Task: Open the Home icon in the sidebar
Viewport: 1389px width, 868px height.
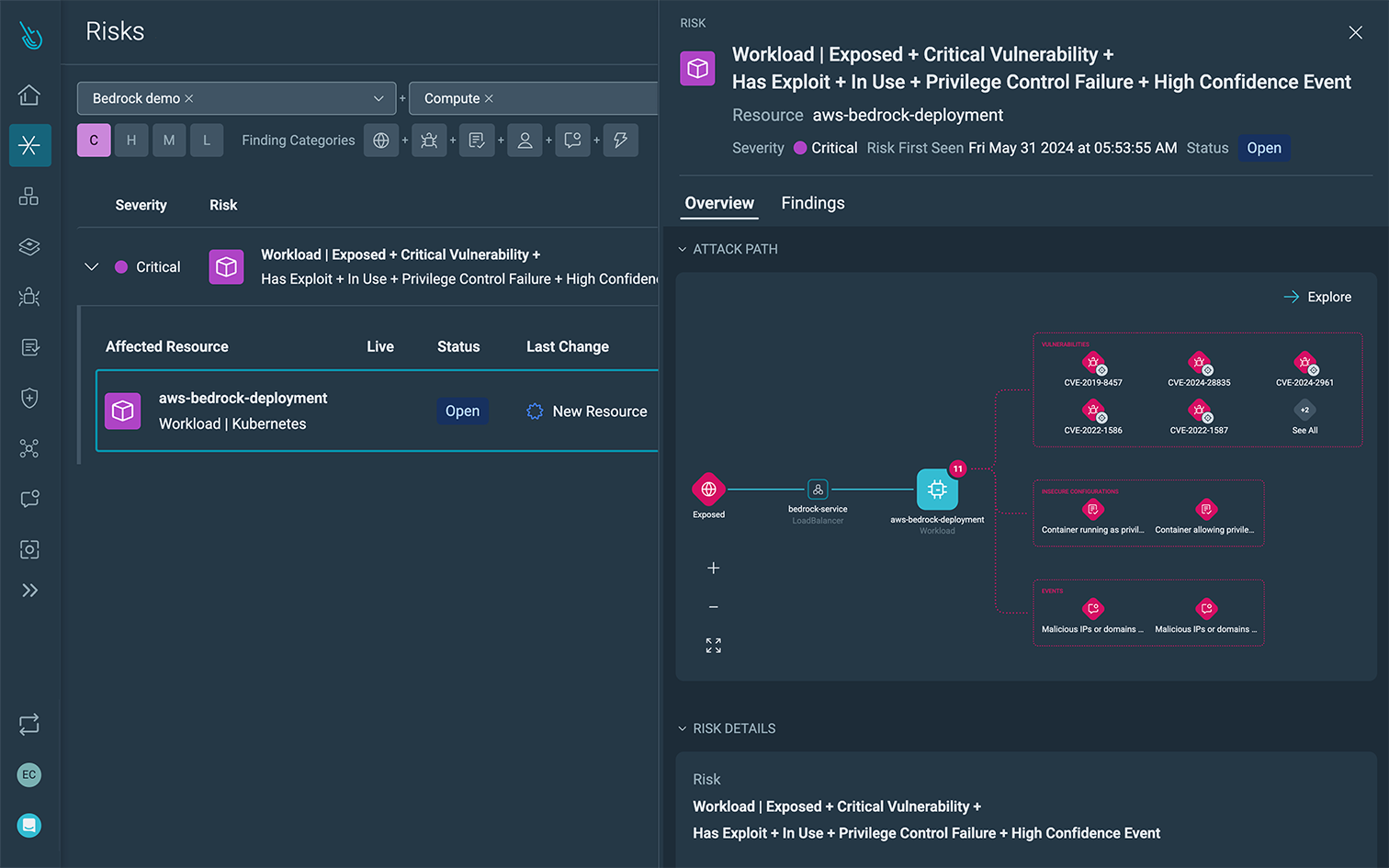Action: [x=28, y=95]
